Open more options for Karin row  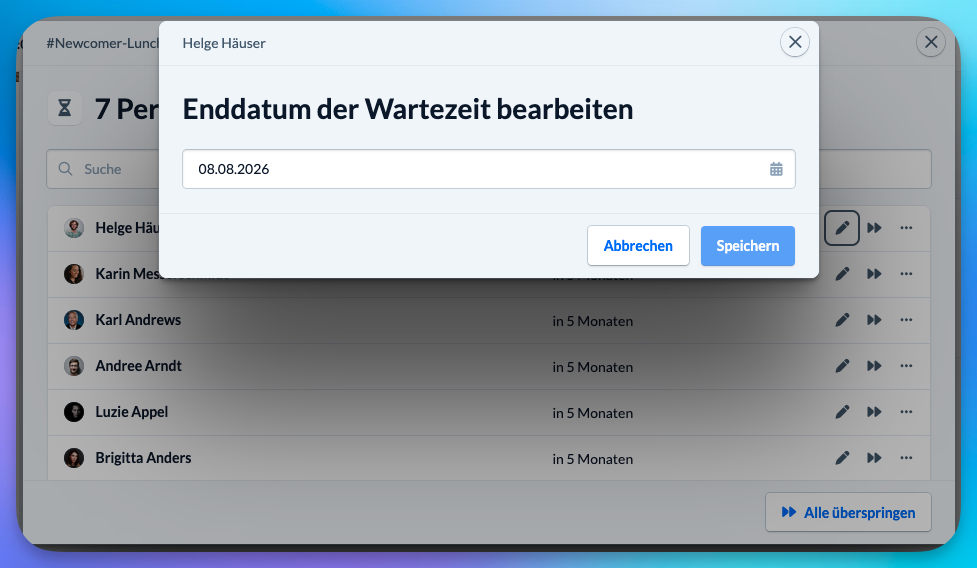click(x=906, y=274)
